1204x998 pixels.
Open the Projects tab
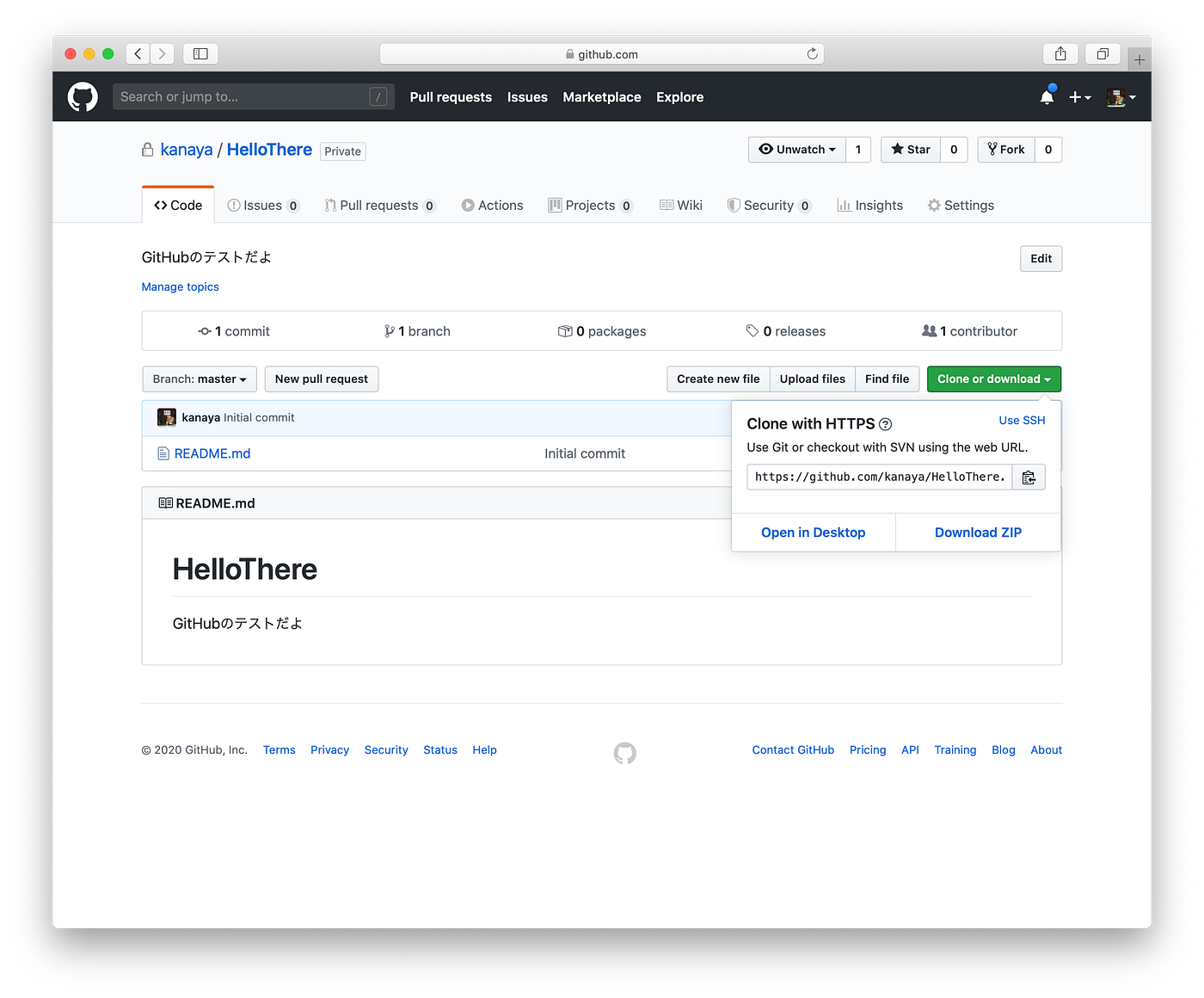pyautogui.click(x=591, y=206)
